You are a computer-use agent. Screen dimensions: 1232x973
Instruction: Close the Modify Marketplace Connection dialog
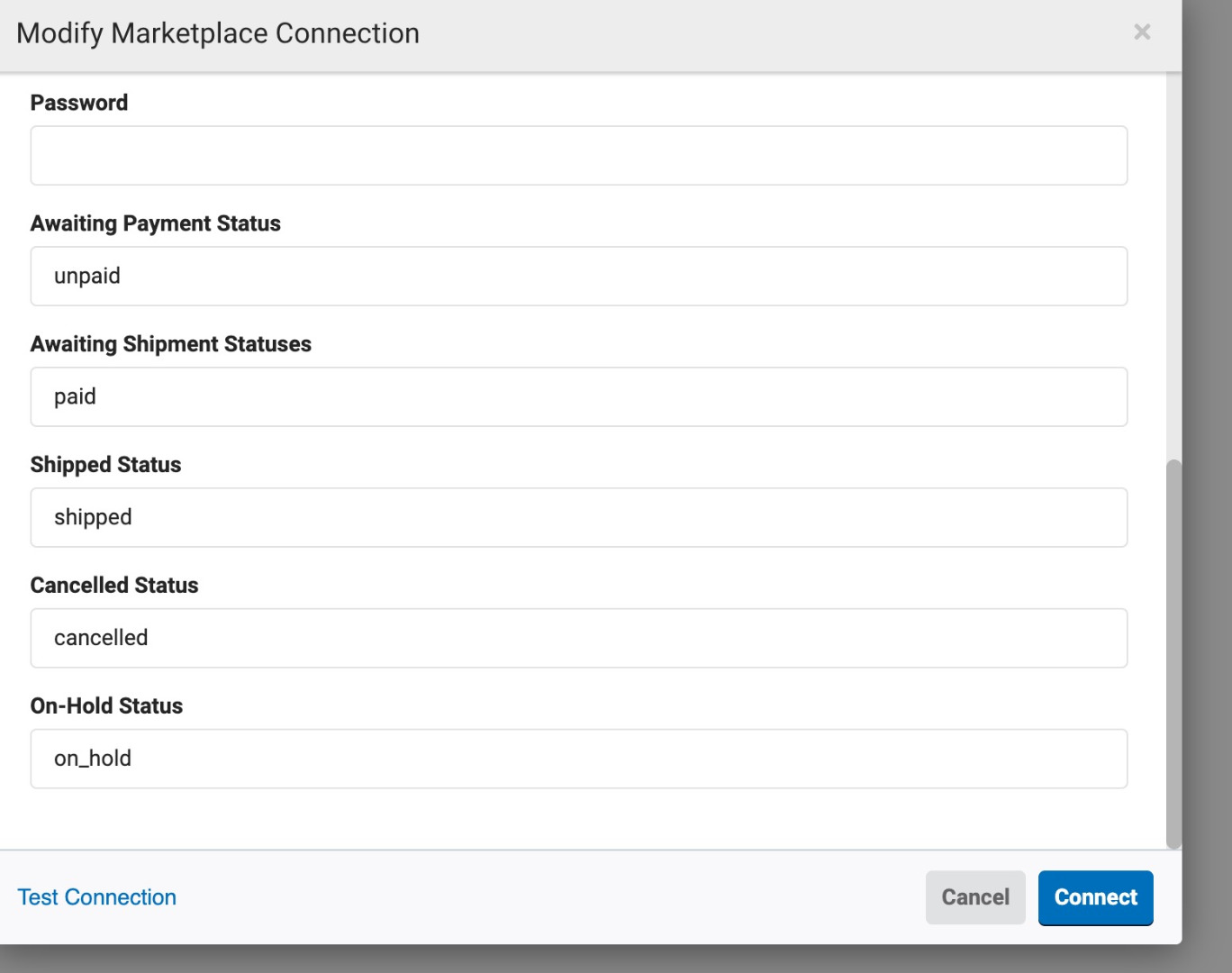[x=1142, y=32]
